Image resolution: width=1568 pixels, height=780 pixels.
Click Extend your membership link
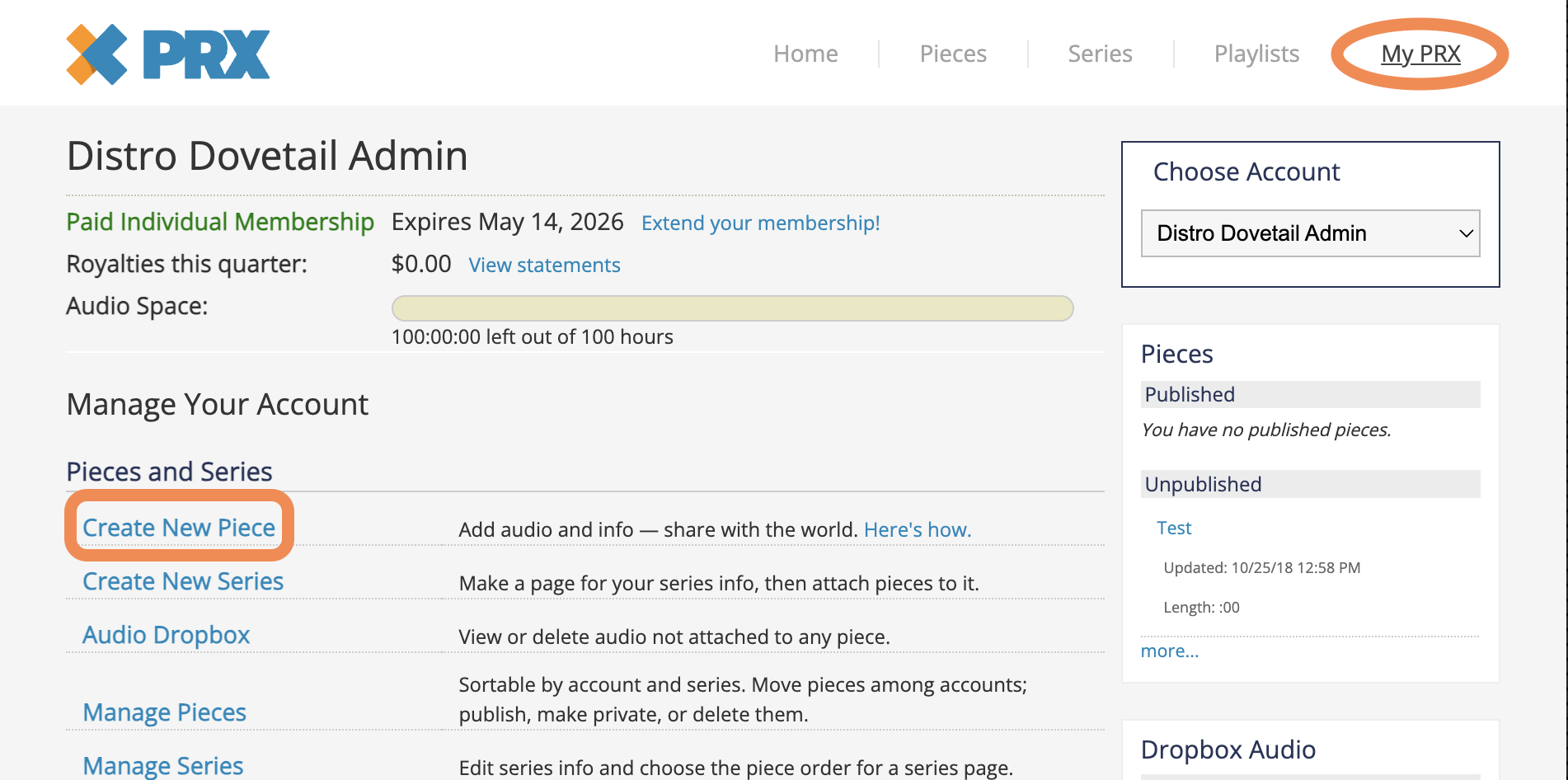(760, 223)
